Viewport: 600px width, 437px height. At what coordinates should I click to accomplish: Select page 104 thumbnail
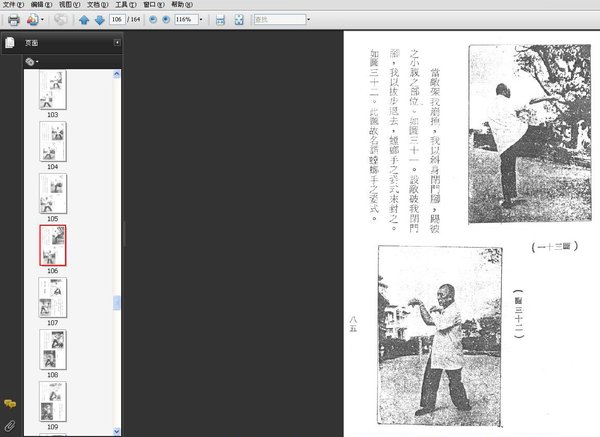[53, 142]
